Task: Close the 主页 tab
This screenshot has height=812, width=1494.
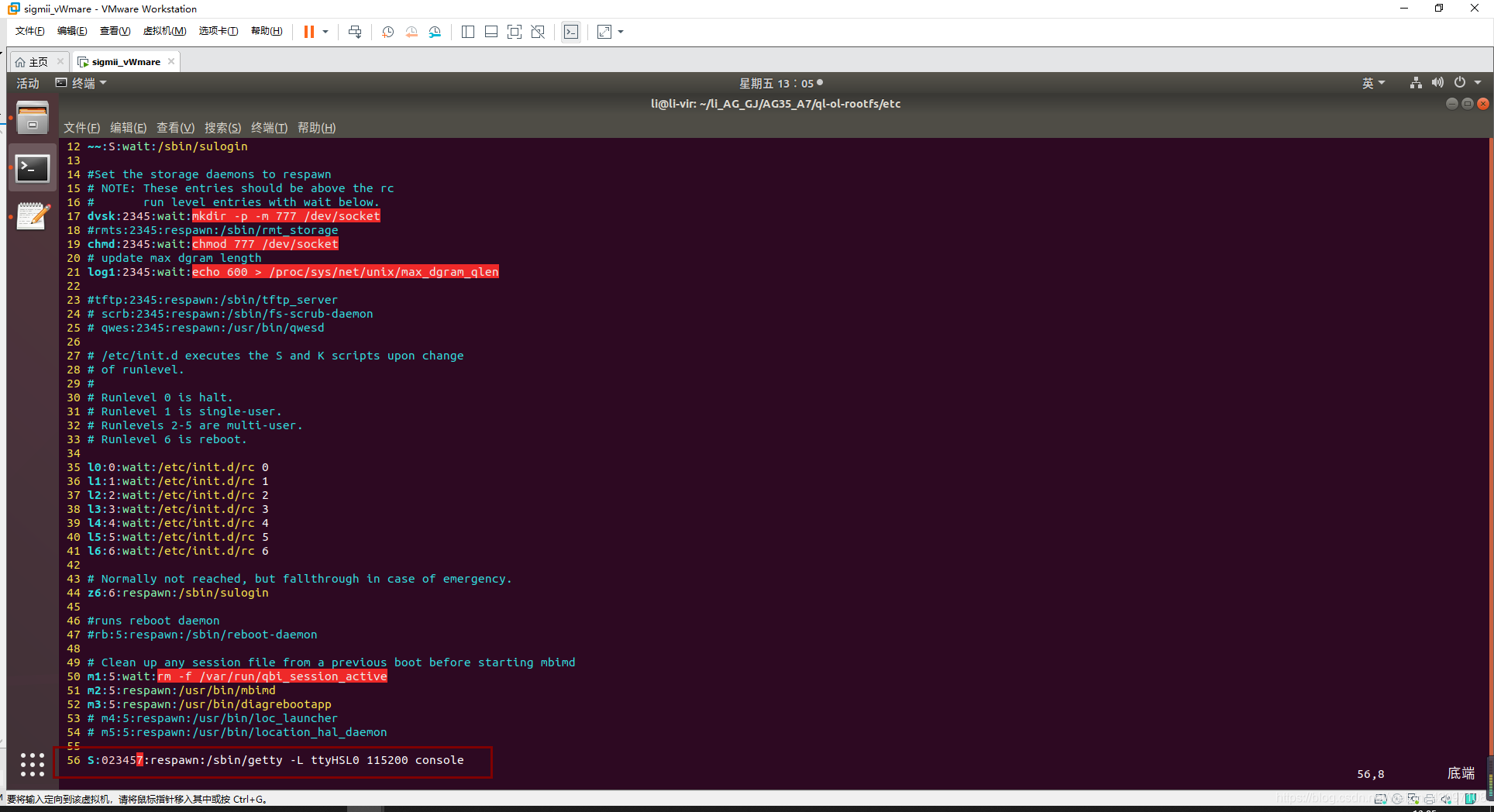Action: coord(60,61)
